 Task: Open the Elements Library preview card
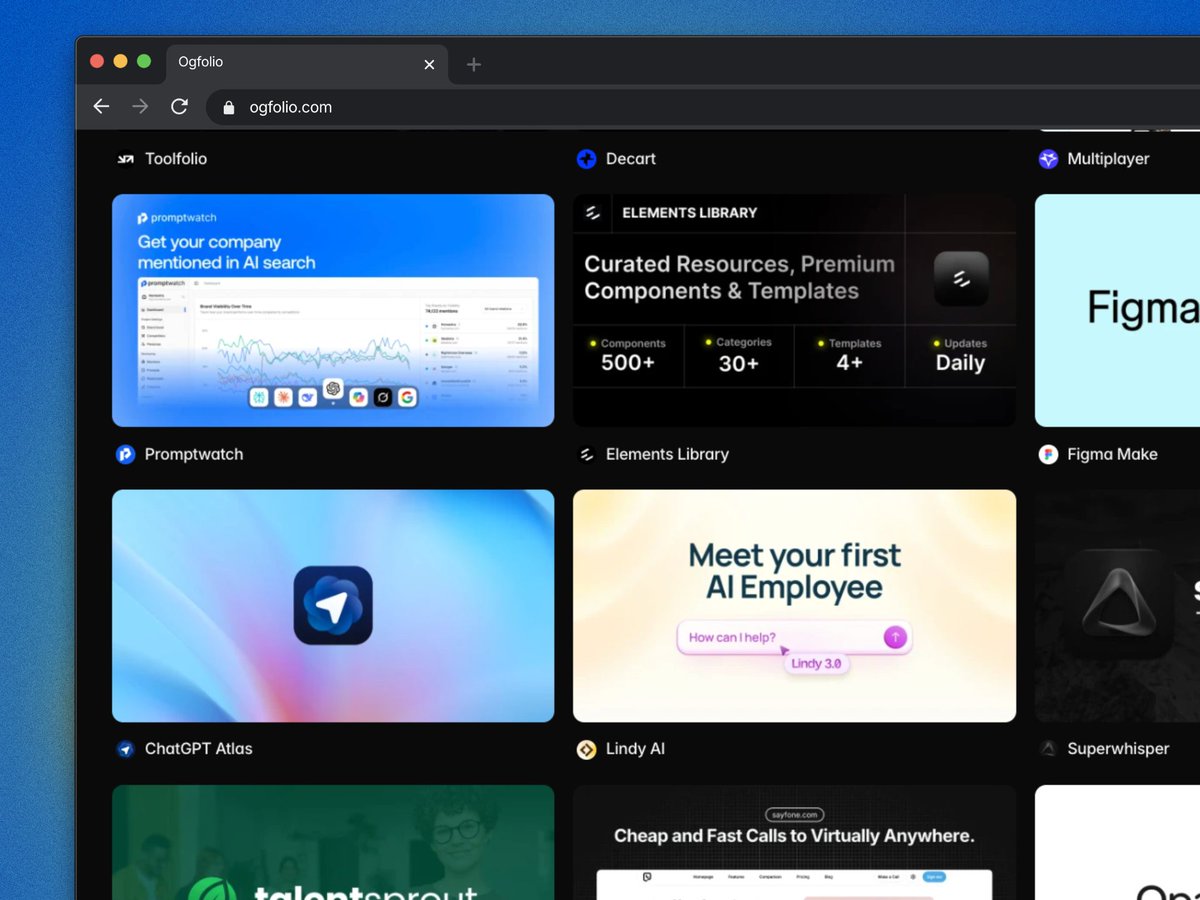pyautogui.click(x=794, y=310)
